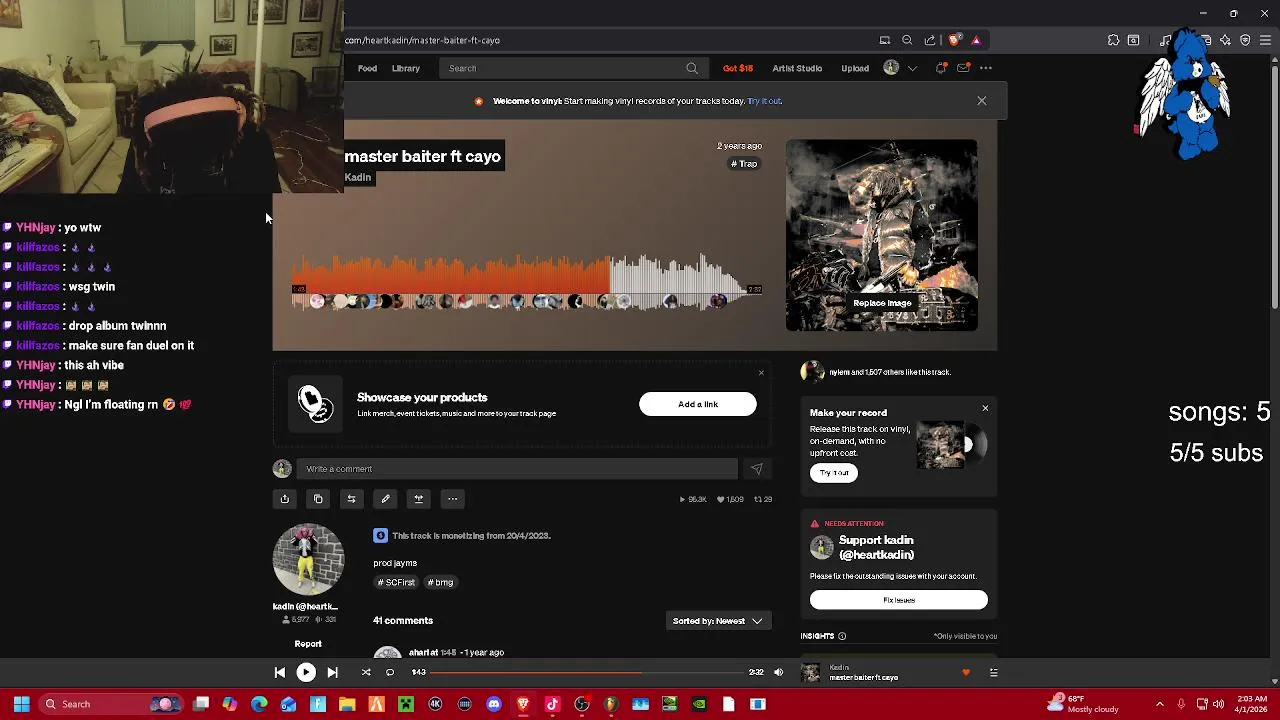Seek within the track waveform
Viewport: 1280px width, 720px height.
click(527, 282)
